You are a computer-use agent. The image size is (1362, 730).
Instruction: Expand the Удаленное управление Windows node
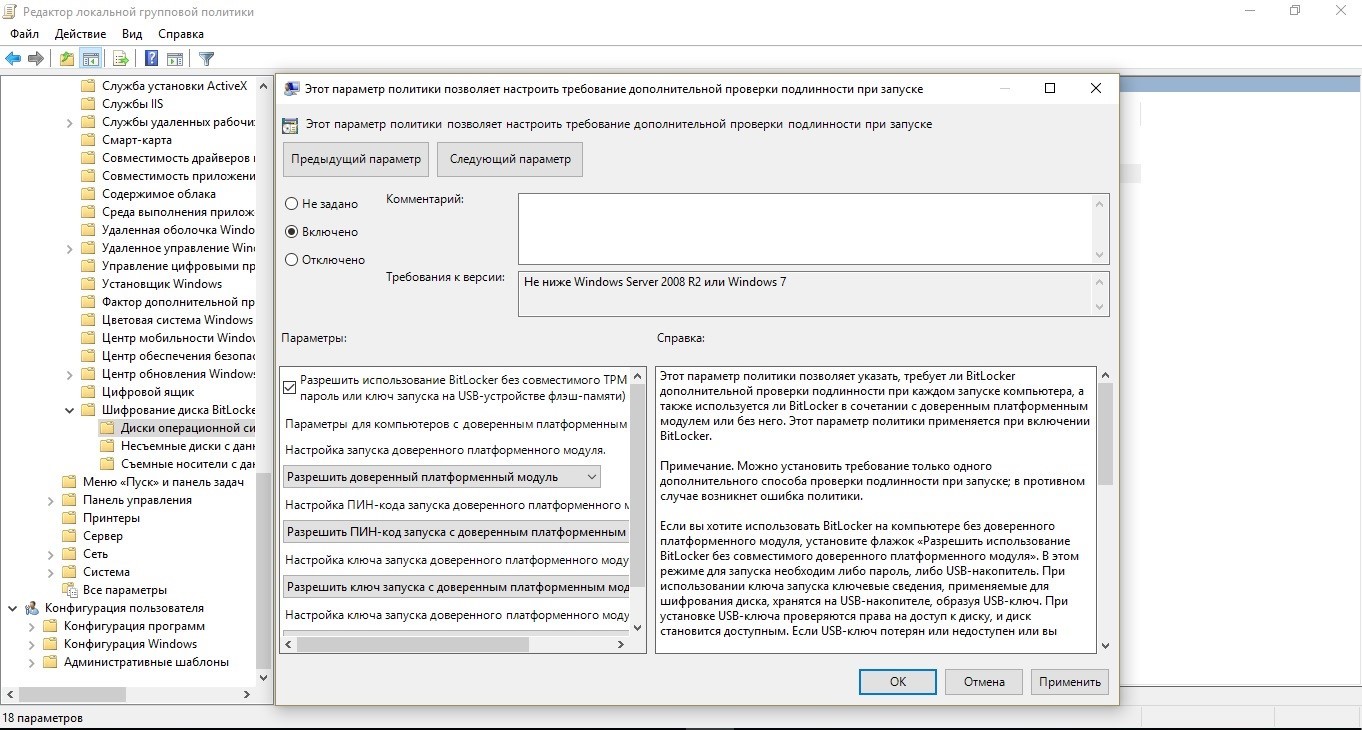pos(69,248)
